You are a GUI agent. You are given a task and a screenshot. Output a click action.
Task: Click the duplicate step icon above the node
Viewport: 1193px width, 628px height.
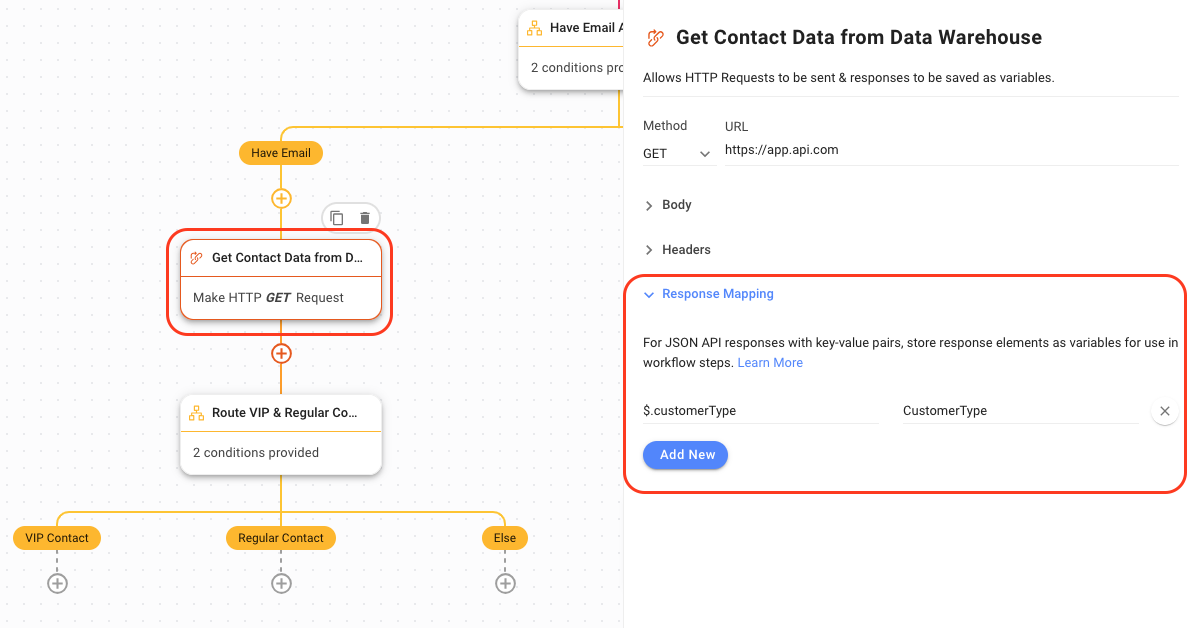point(337,218)
